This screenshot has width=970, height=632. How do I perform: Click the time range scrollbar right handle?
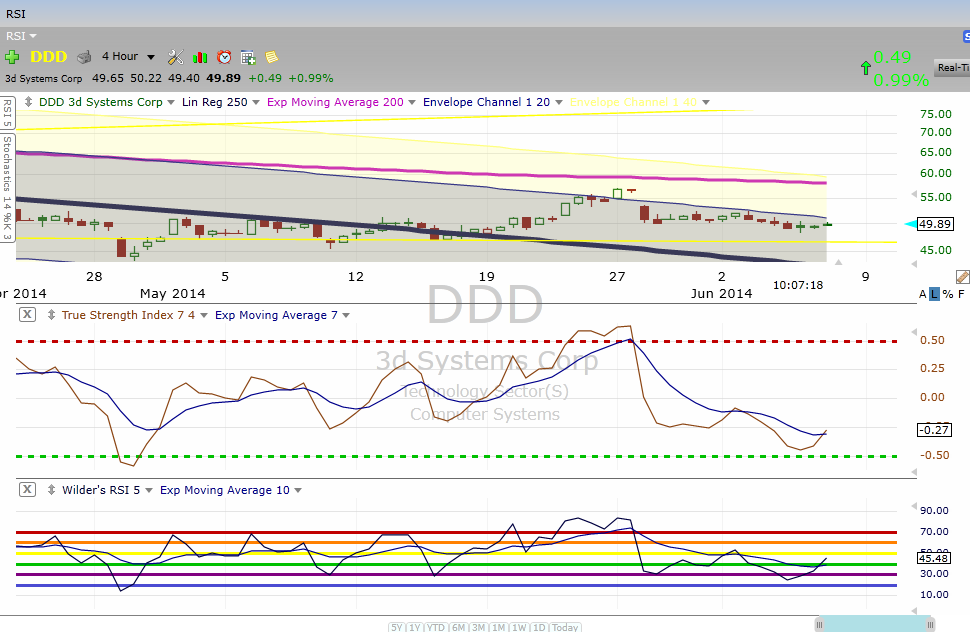coord(929,624)
